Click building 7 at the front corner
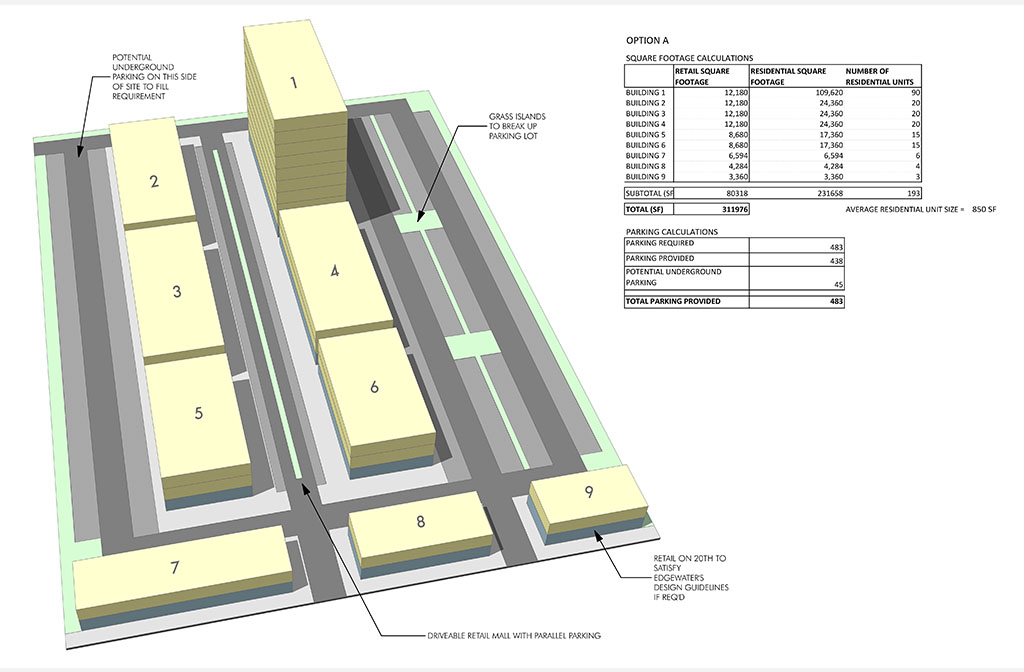This screenshot has height=672, width=1024. [x=175, y=568]
